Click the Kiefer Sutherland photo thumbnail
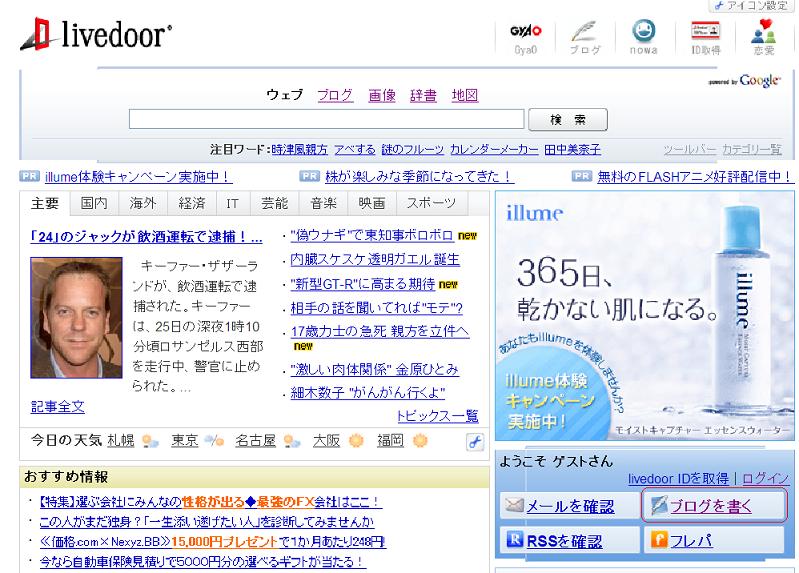 tap(76, 318)
